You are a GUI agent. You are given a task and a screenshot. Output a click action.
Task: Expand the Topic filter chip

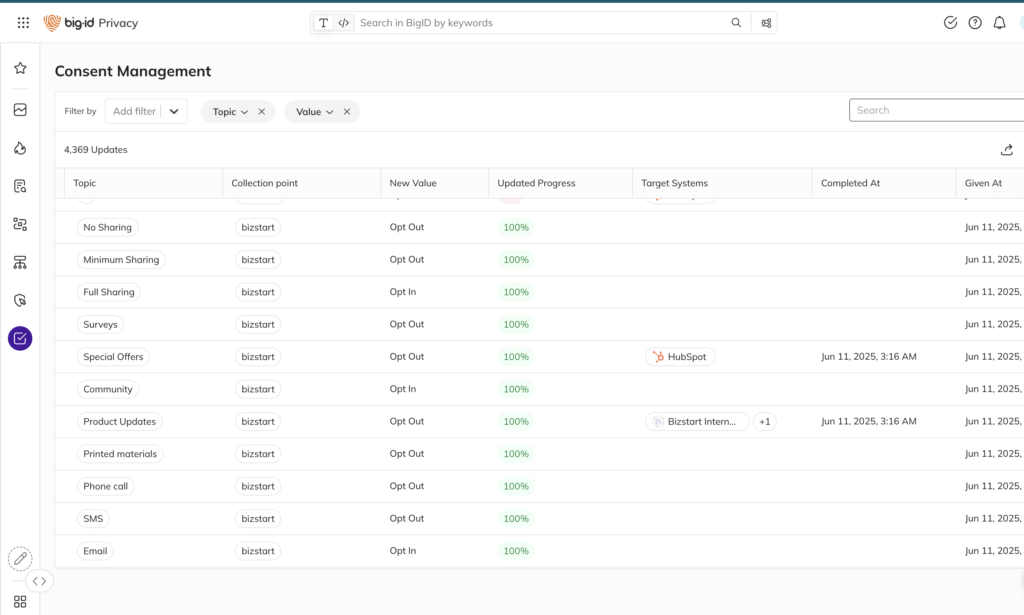[x=230, y=112]
